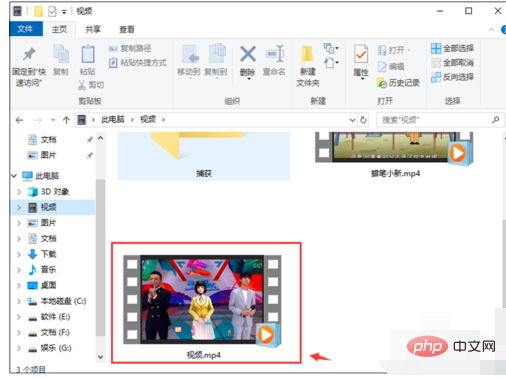
Task: Click the Rename (重命名) icon
Action: (275, 54)
